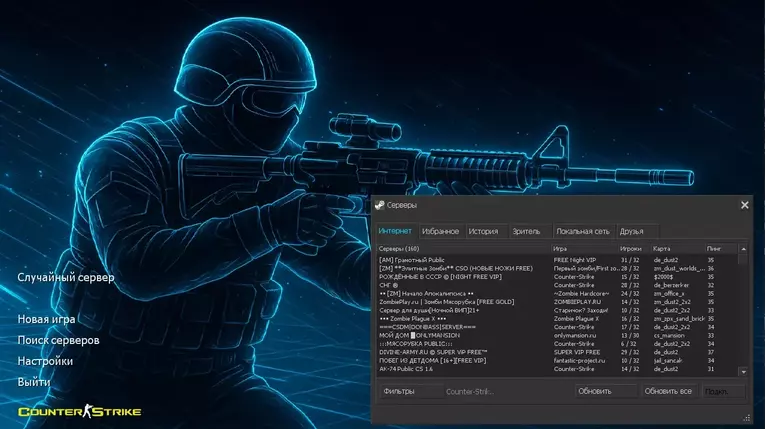Sort list by Игроки column header
Viewport: 765px width, 429px height.
coord(630,248)
